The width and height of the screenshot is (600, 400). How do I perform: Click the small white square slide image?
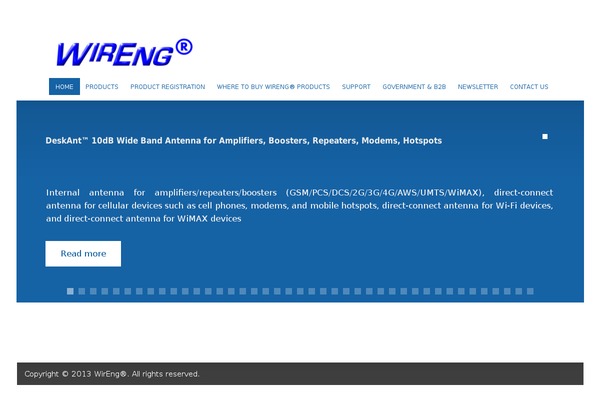[x=545, y=136]
